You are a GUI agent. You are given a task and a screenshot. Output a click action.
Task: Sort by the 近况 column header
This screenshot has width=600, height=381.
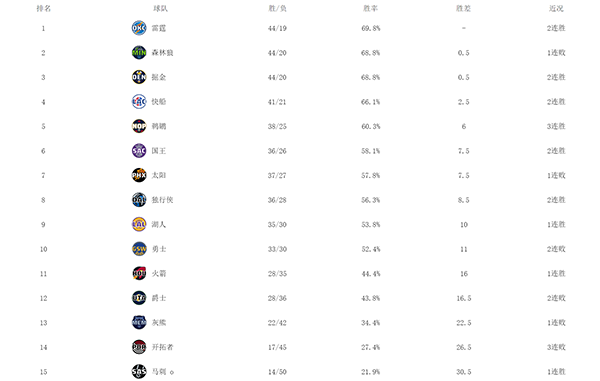tap(556, 8)
